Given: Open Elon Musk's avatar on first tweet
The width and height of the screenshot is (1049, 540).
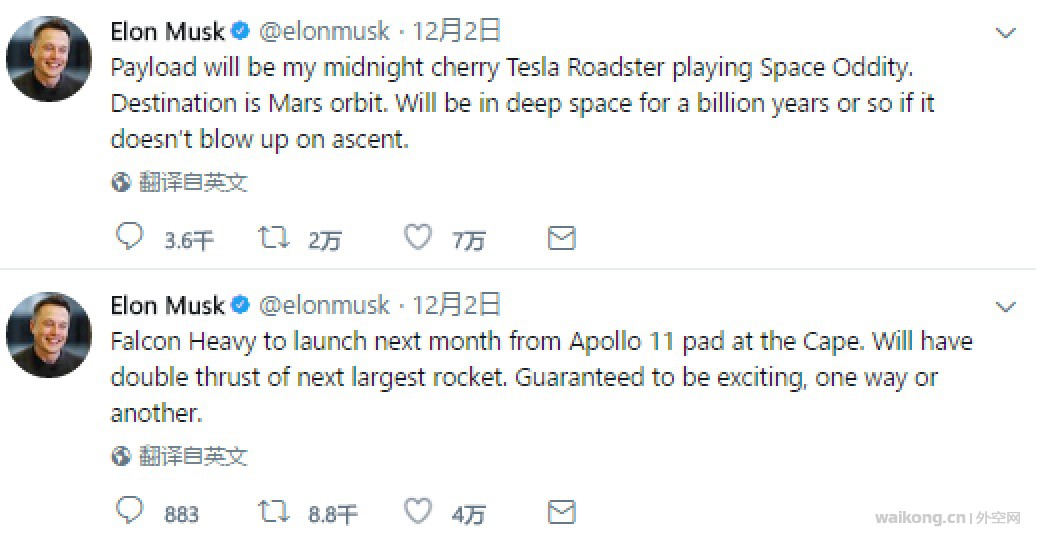Looking at the screenshot, I should coord(49,59).
